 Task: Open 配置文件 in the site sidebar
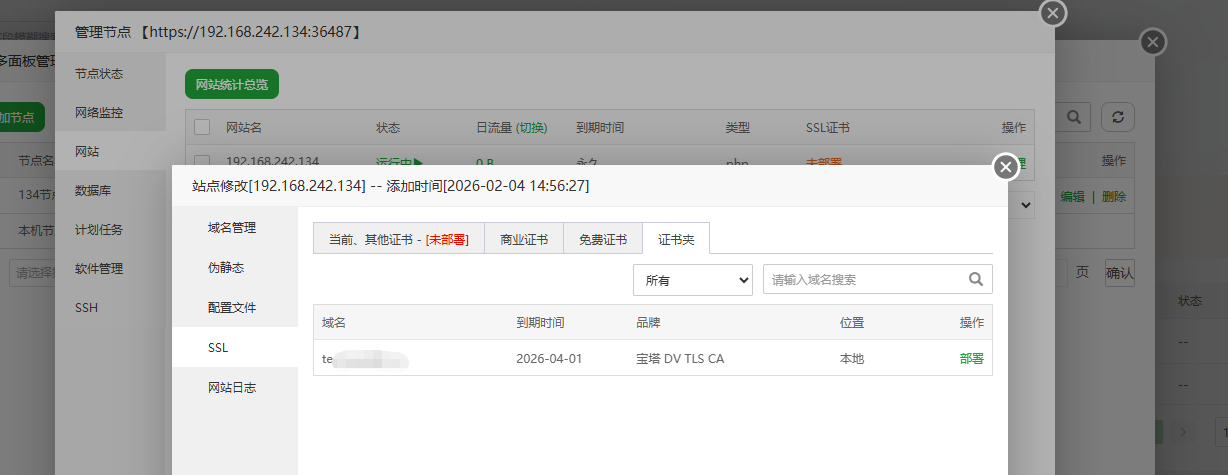tap(232, 307)
